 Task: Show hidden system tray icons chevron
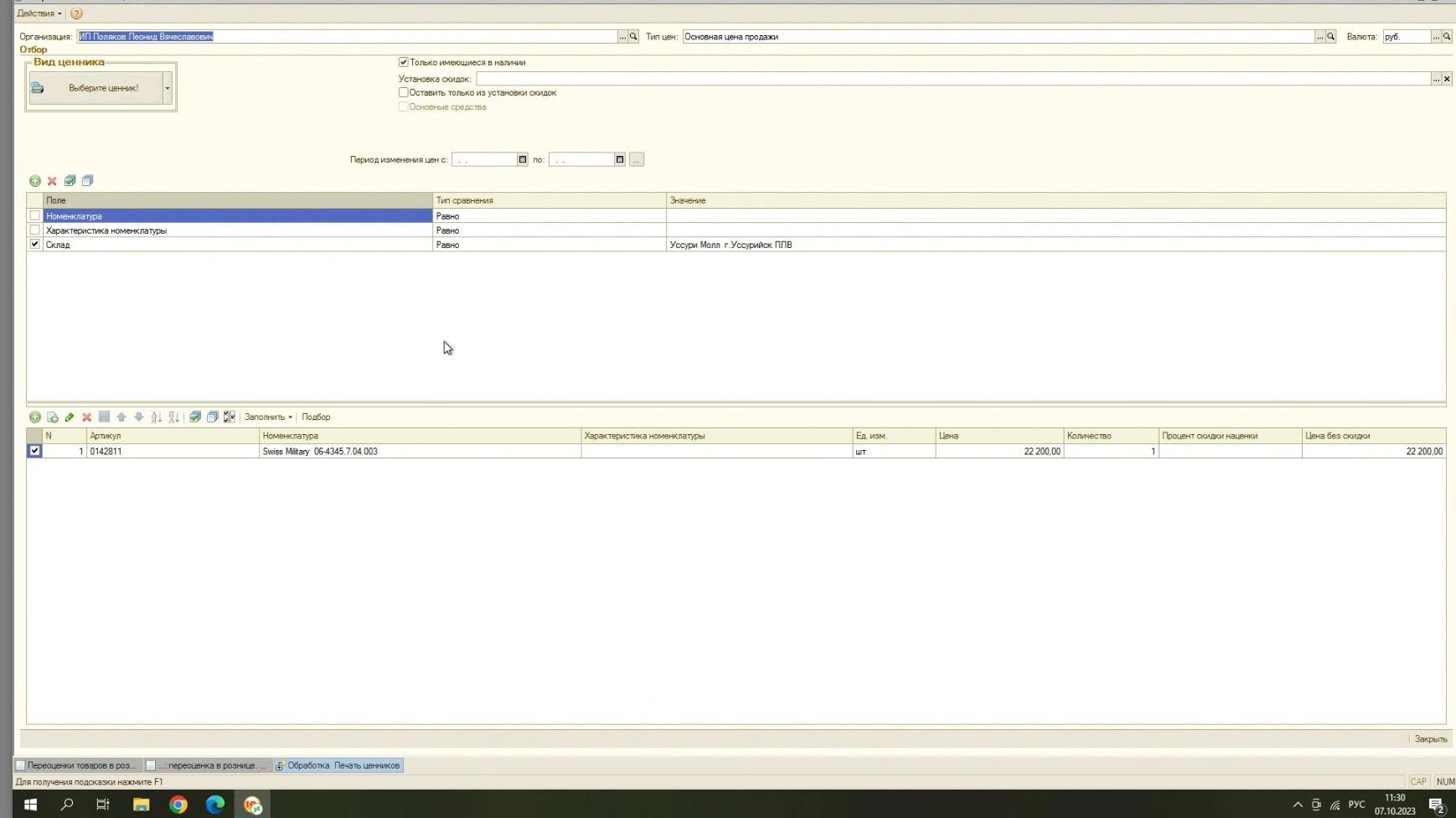coord(1298,805)
